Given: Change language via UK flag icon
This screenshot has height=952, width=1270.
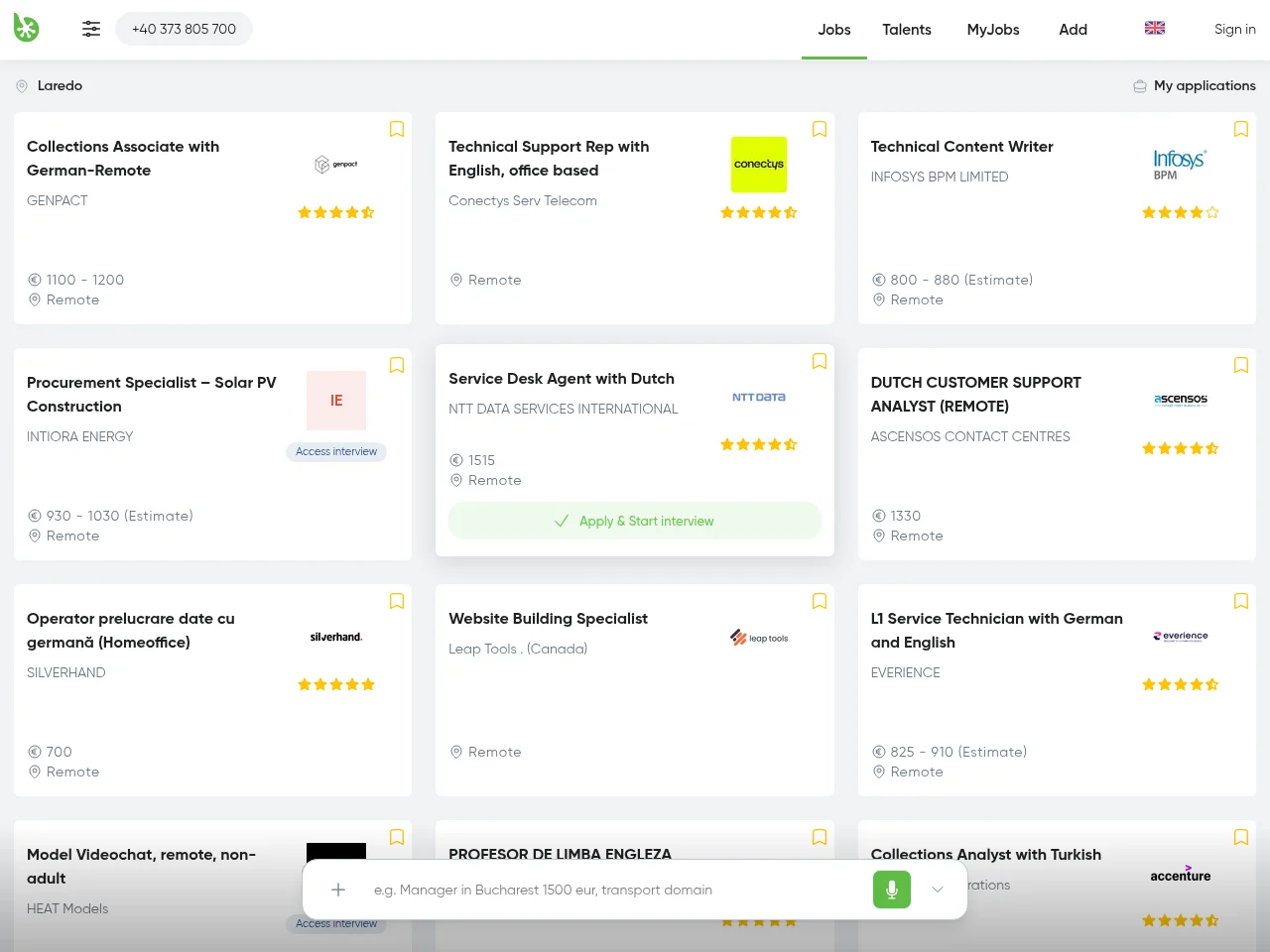Looking at the screenshot, I should click(x=1155, y=28).
